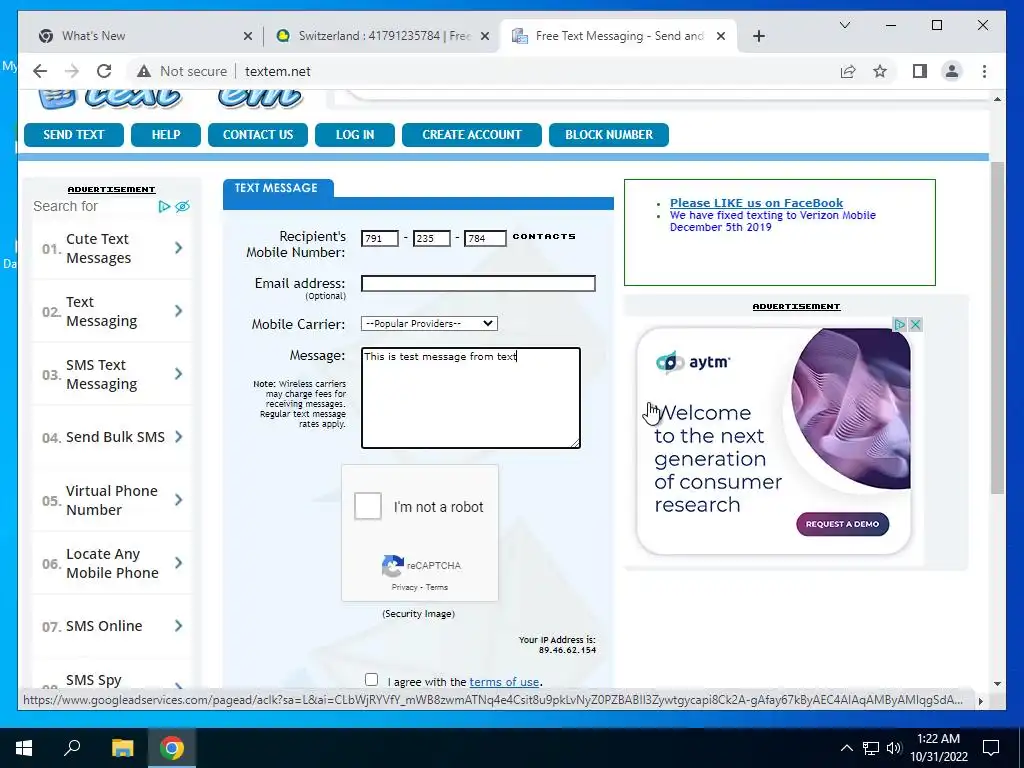Open the terms of use link
The width and height of the screenshot is (1024, 768).
[x=504, y=682]
